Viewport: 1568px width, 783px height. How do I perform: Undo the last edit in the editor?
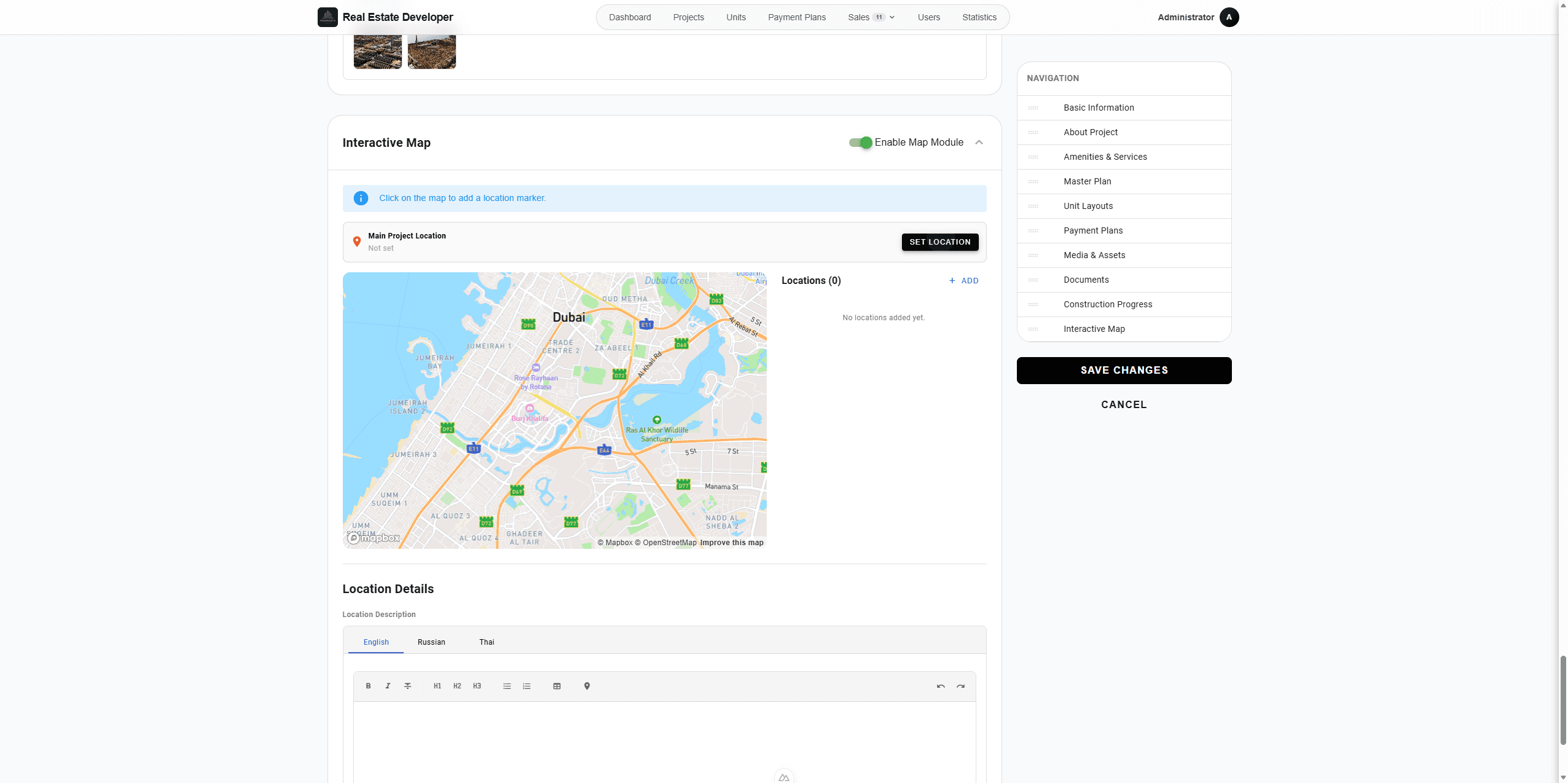(x=941, y=686)
